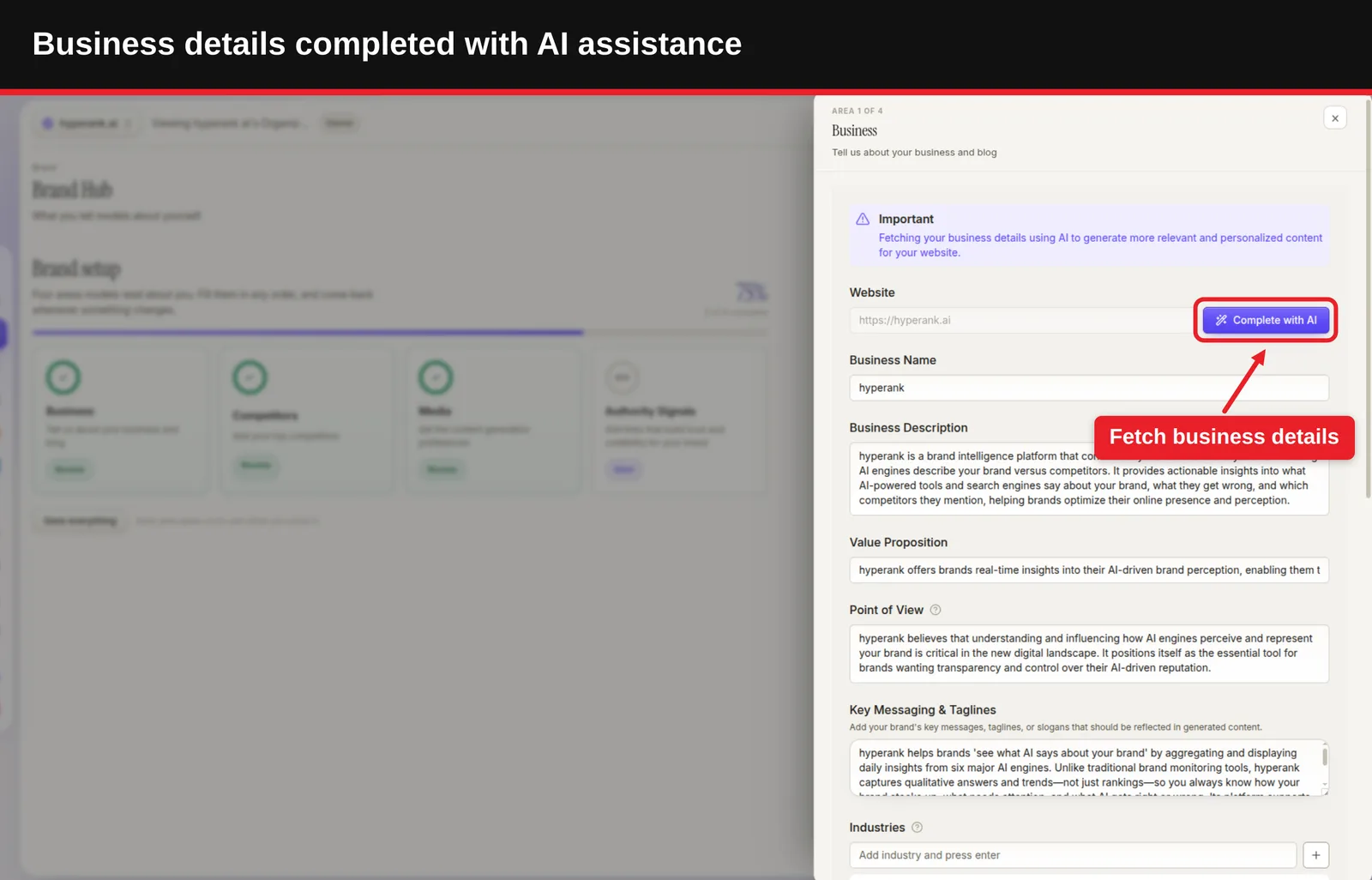Click the scrollbar in Key Messaging text area
Viewport: 1372px width, 880px height.
[1325, 757]
